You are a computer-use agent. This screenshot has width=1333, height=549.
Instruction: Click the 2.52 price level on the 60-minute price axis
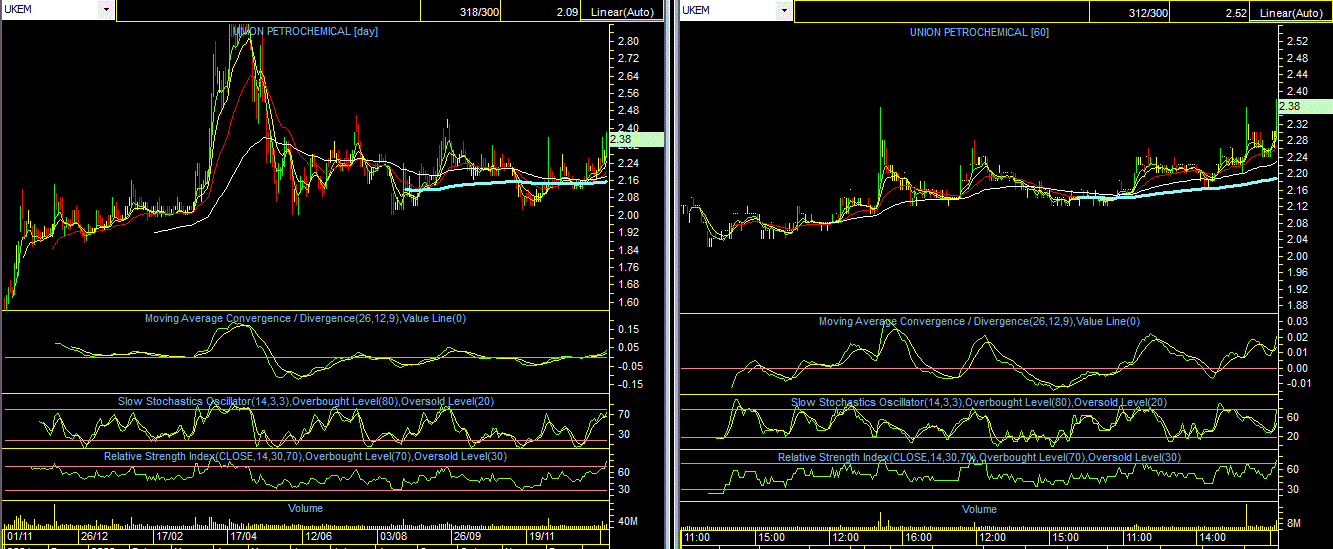click(1297, 41)
